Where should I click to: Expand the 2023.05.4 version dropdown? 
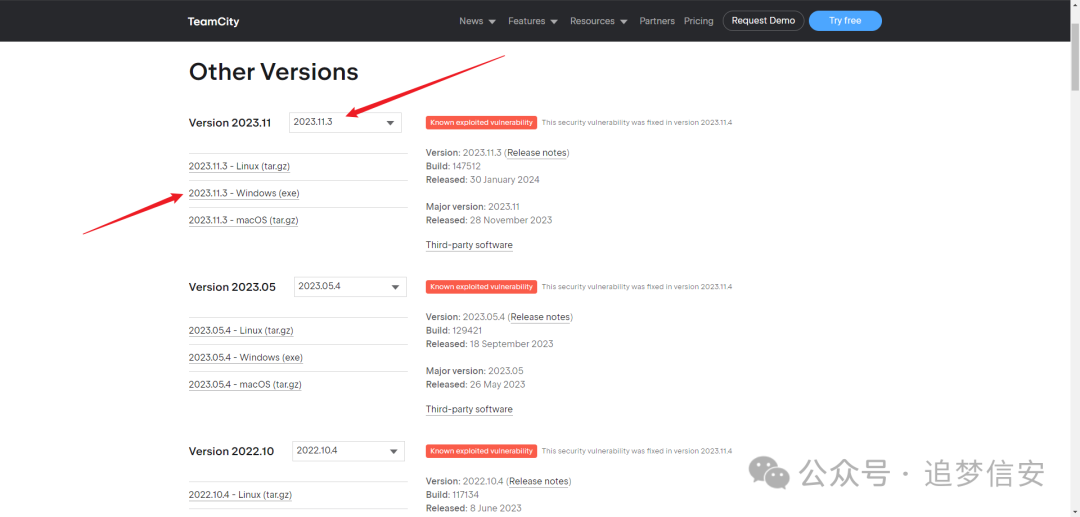tap(350, 286)
